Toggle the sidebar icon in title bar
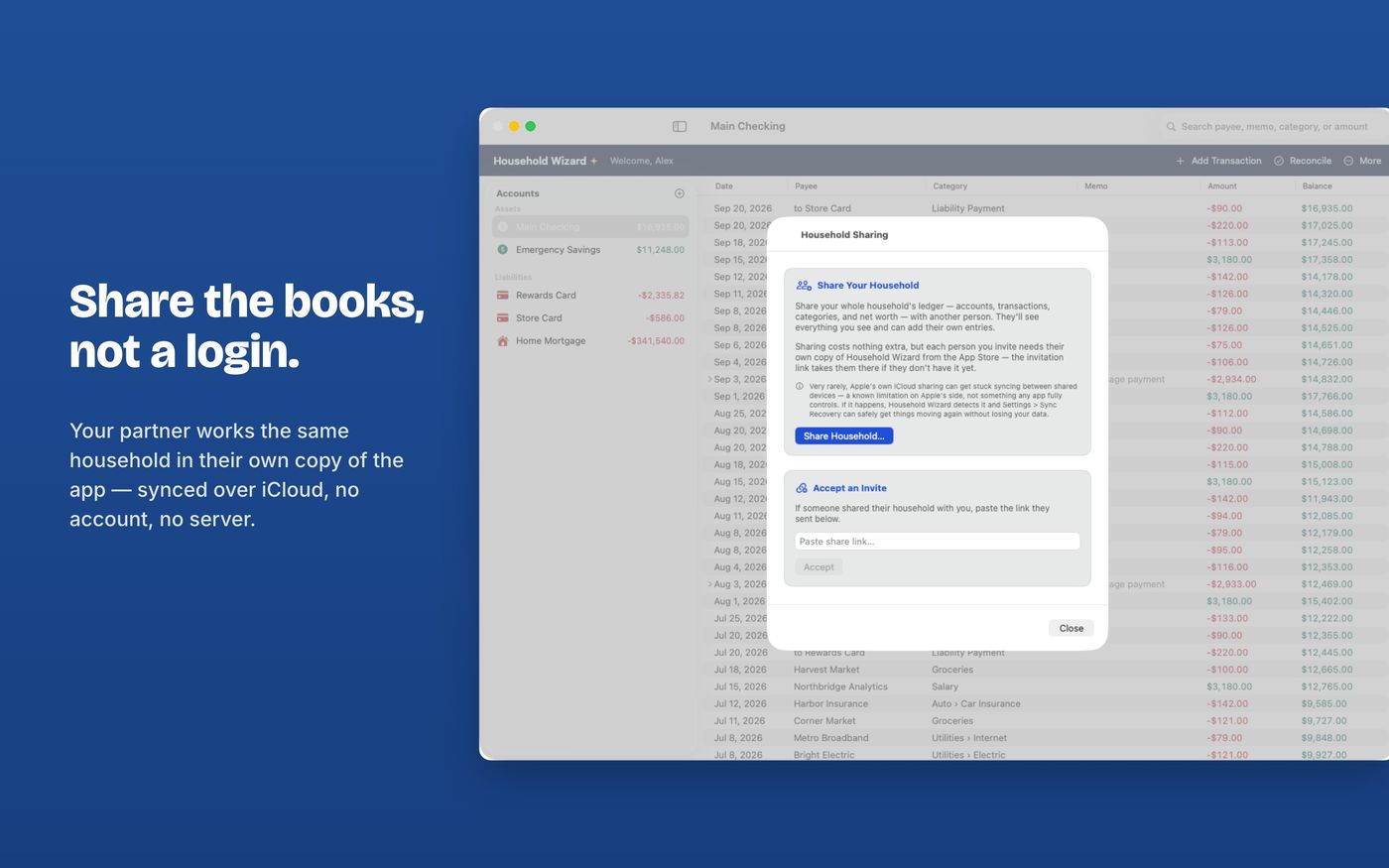1389x868 pixels. (x=680, y=126)
